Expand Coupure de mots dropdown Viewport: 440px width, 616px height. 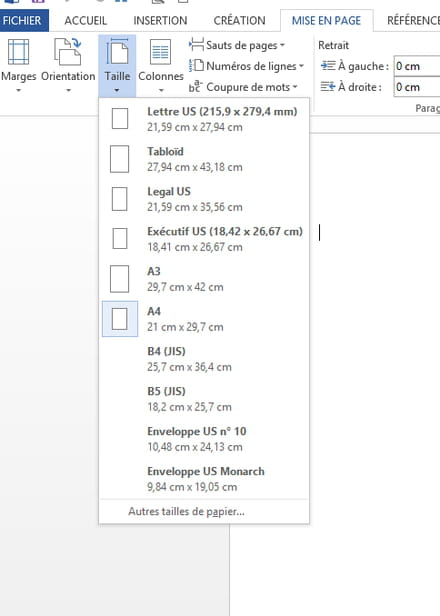244,87
